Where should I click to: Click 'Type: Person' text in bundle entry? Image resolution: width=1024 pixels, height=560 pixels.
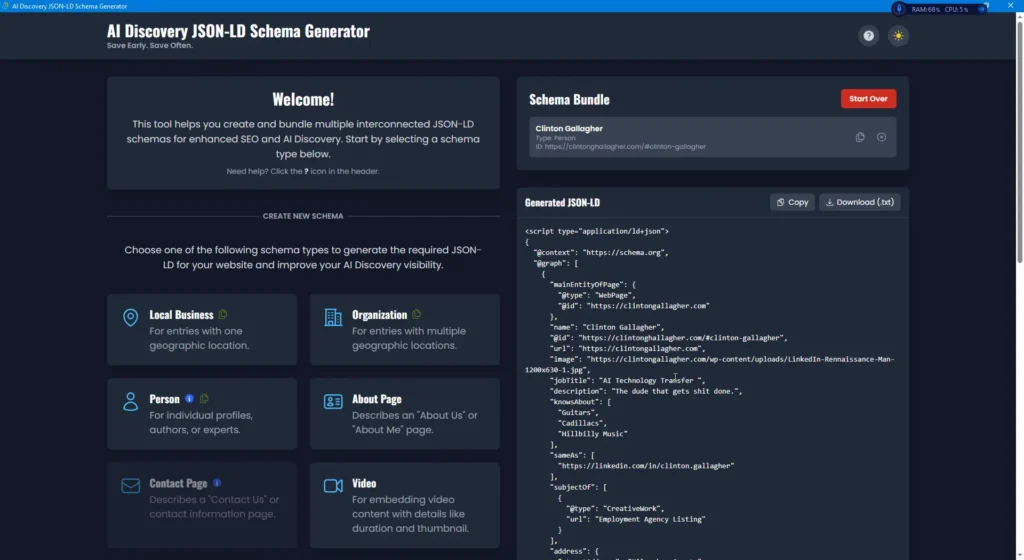[556, 138]
